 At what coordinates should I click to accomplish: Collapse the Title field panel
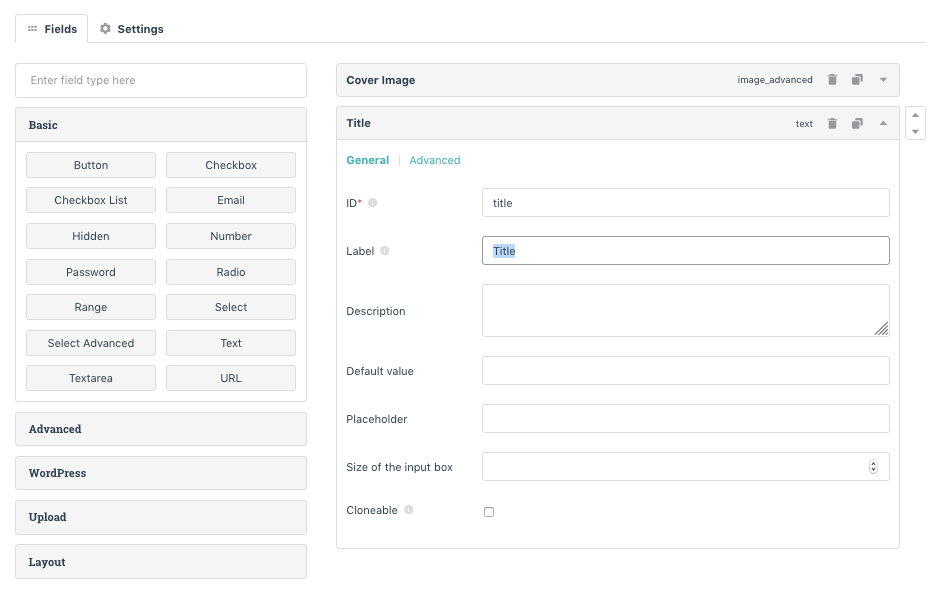883,124
